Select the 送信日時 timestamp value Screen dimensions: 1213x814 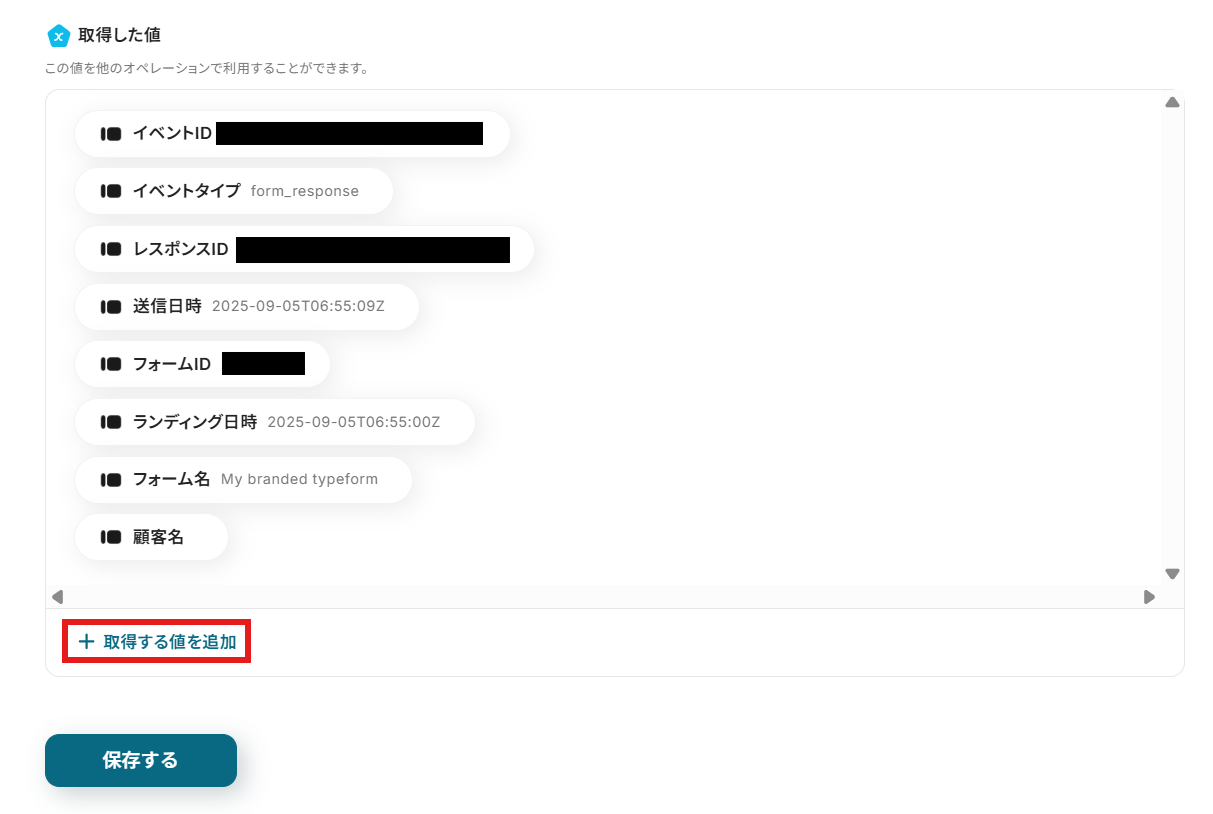pos(298,307)
